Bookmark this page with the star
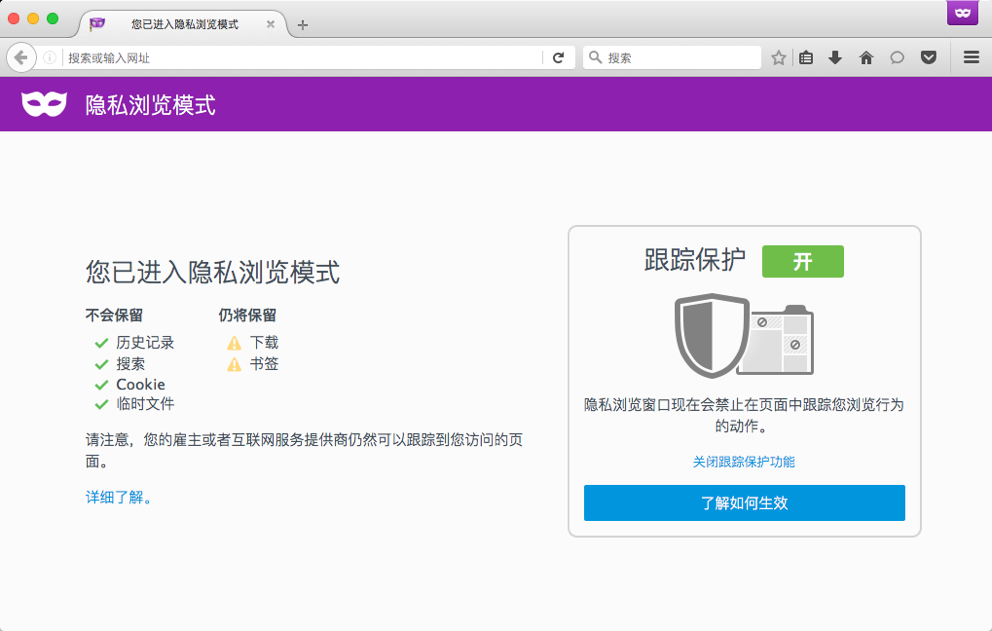992x631 pixels. tap(778, 58)
